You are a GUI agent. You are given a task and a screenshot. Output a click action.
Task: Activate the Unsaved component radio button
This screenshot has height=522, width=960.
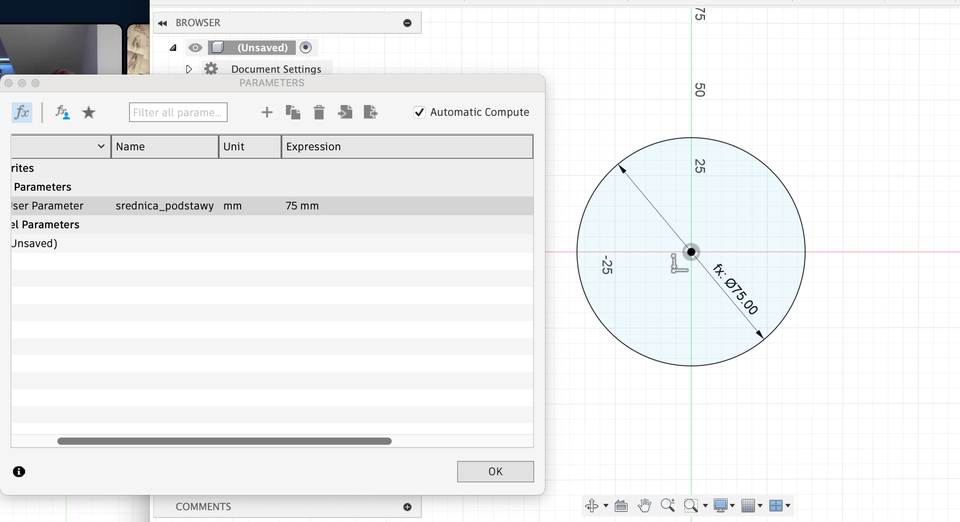pyautogui.click(x=306, y=48)
